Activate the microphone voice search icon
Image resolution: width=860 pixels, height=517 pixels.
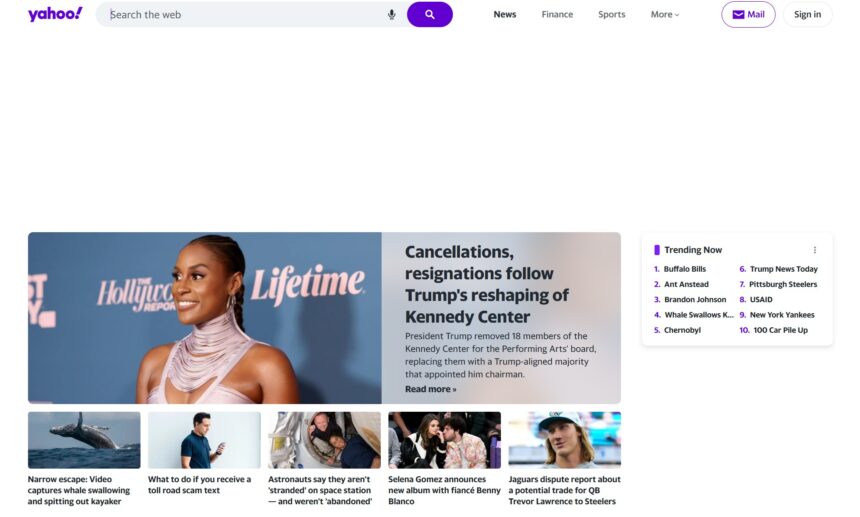(392, 15)
